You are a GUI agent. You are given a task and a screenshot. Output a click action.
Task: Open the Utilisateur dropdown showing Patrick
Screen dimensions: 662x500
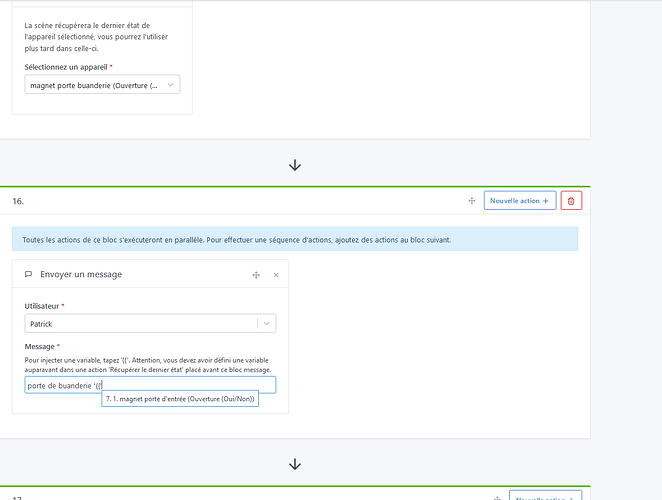(140, 323)
